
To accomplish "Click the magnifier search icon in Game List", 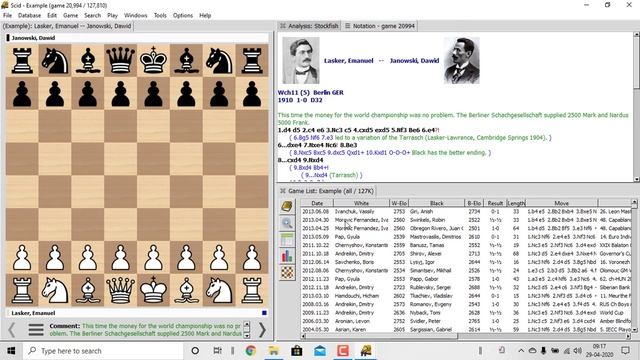I will (287, 223).
